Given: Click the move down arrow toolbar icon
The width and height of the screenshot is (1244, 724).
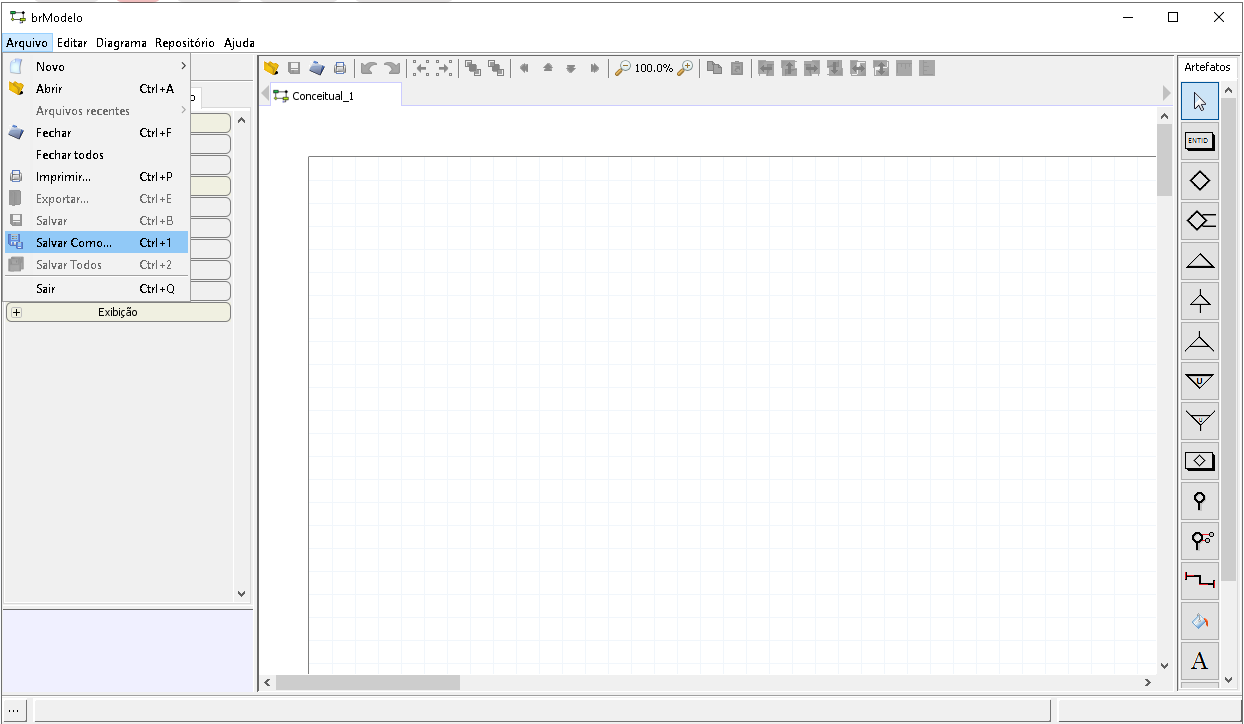Looking at the screenshot, I should (571, 68).
